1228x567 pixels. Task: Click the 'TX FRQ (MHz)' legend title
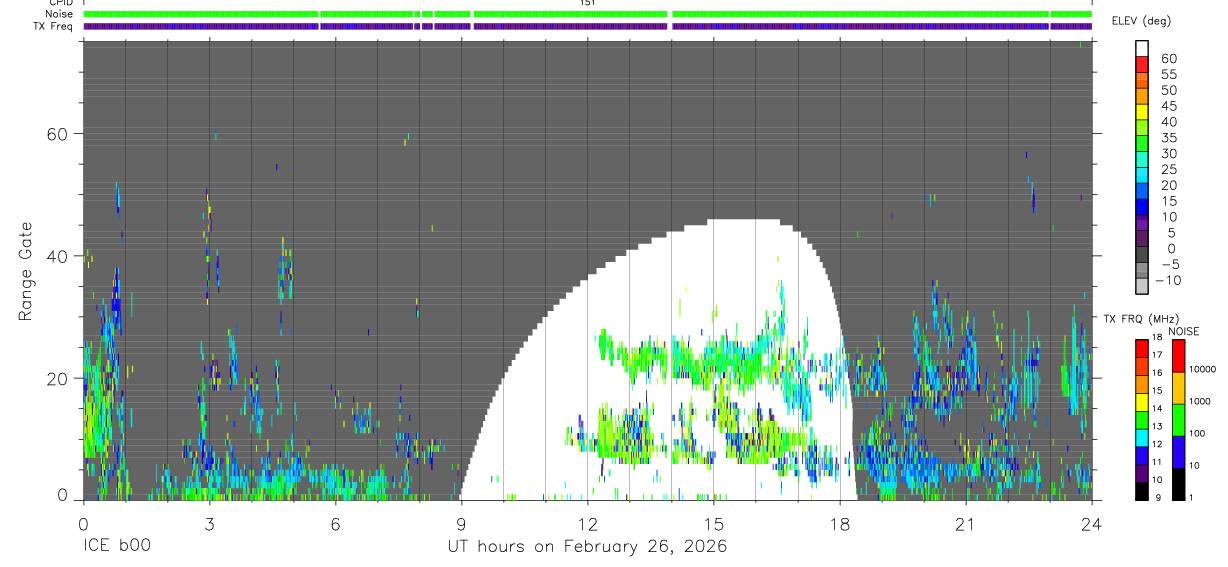coord(1140,319)
